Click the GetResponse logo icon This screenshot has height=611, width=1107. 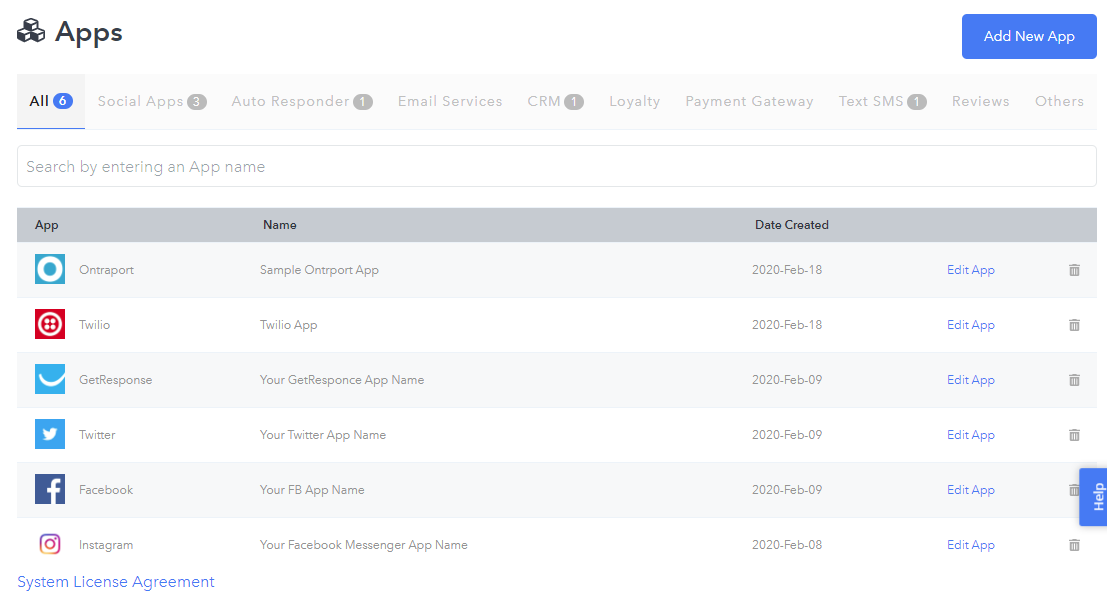[x=50, y=379]
